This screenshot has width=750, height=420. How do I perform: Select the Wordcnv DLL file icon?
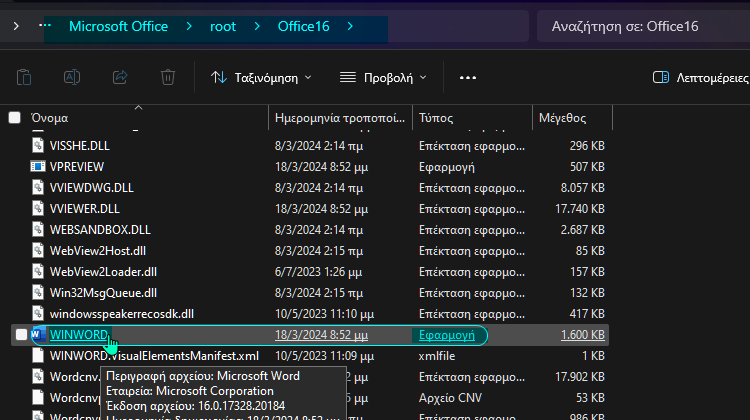(x=38, y=377)
